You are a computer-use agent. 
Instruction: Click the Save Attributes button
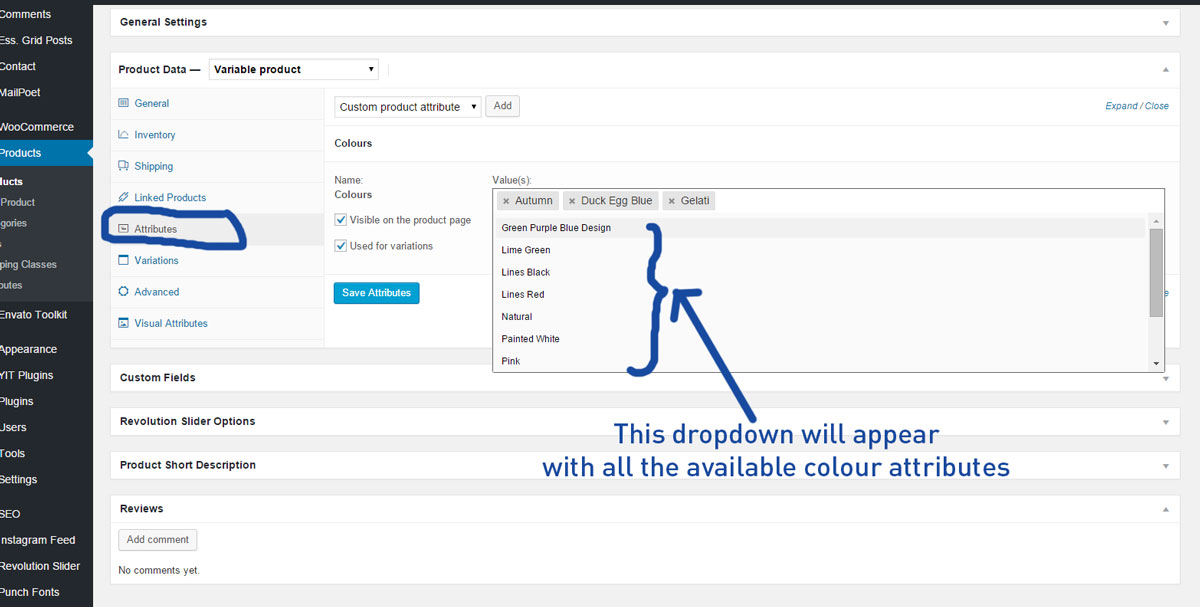(376, 293)
